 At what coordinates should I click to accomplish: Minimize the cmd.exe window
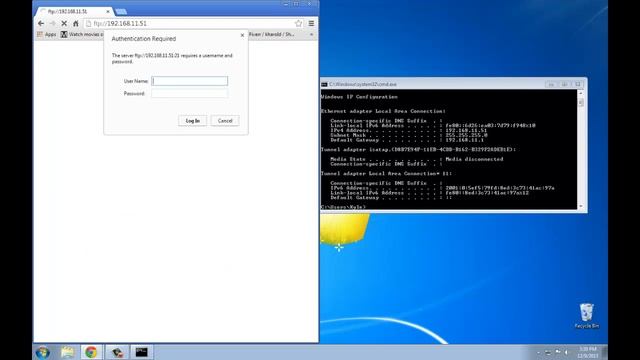551,84
